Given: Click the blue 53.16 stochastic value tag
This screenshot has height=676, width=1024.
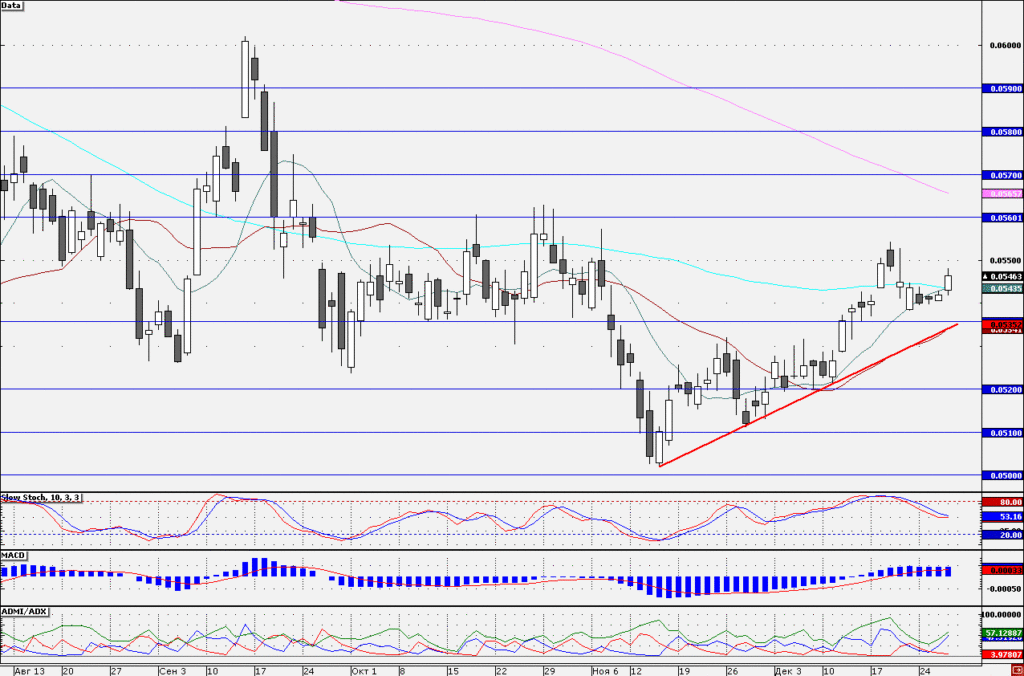Looking at the screenshot, I should click(1002, 517).
